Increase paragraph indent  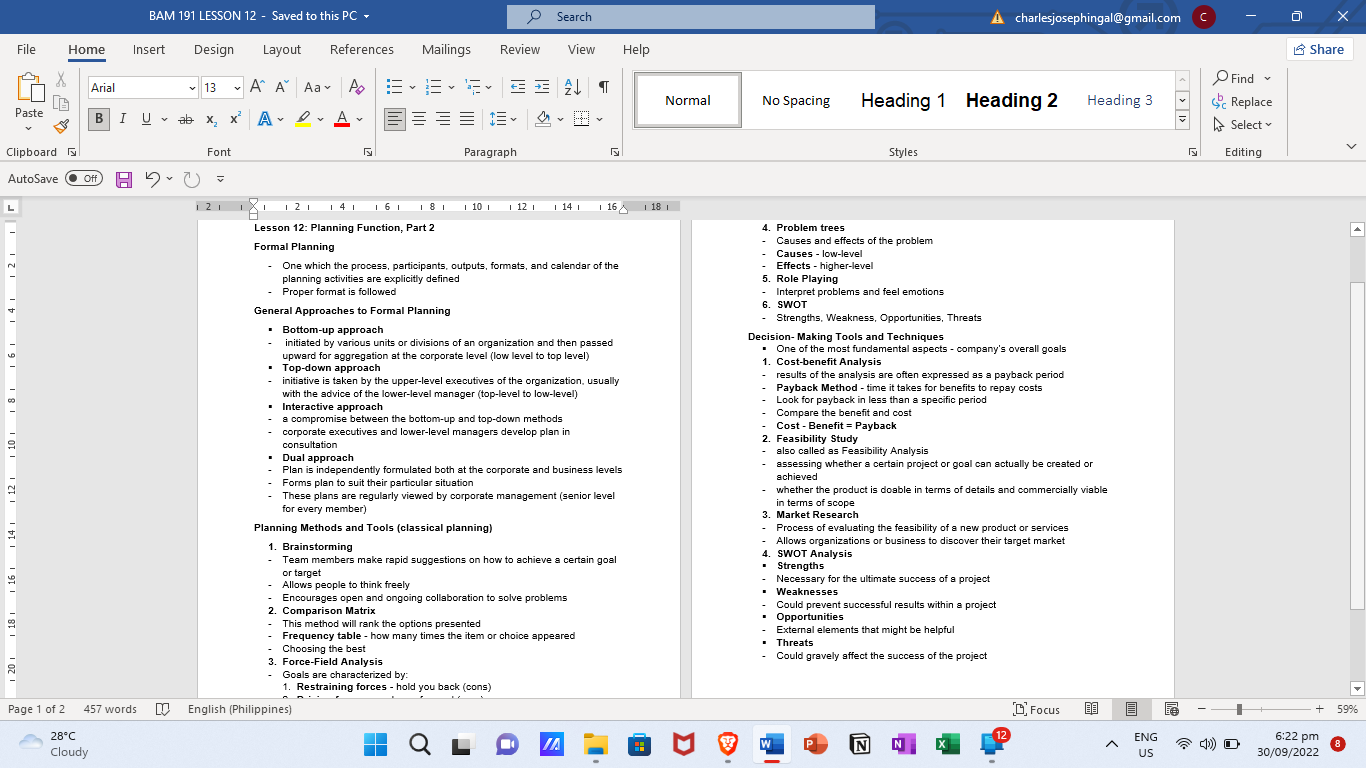coord(541,88)
